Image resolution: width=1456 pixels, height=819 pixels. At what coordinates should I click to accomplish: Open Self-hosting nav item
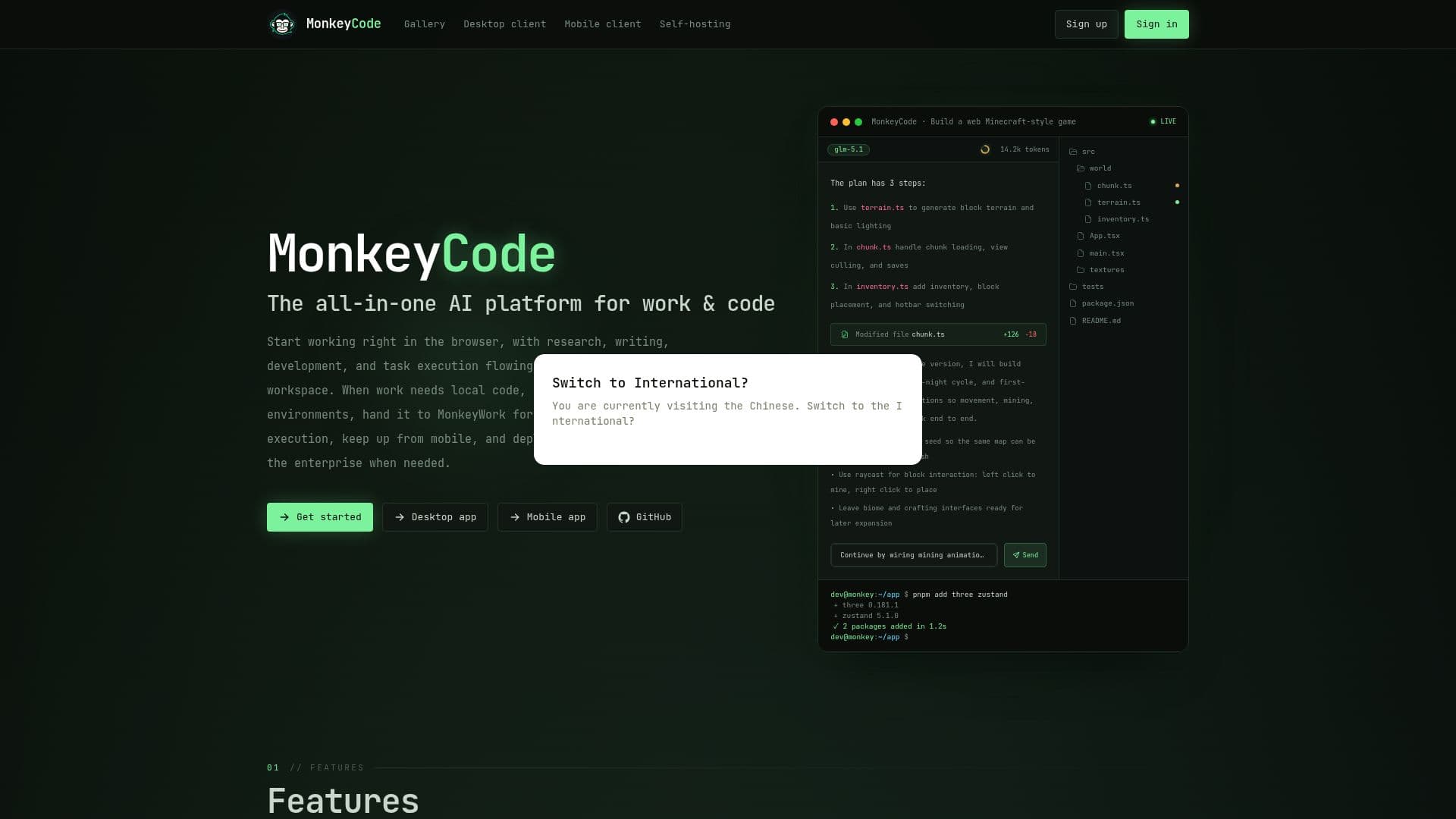tap(695, 24)
